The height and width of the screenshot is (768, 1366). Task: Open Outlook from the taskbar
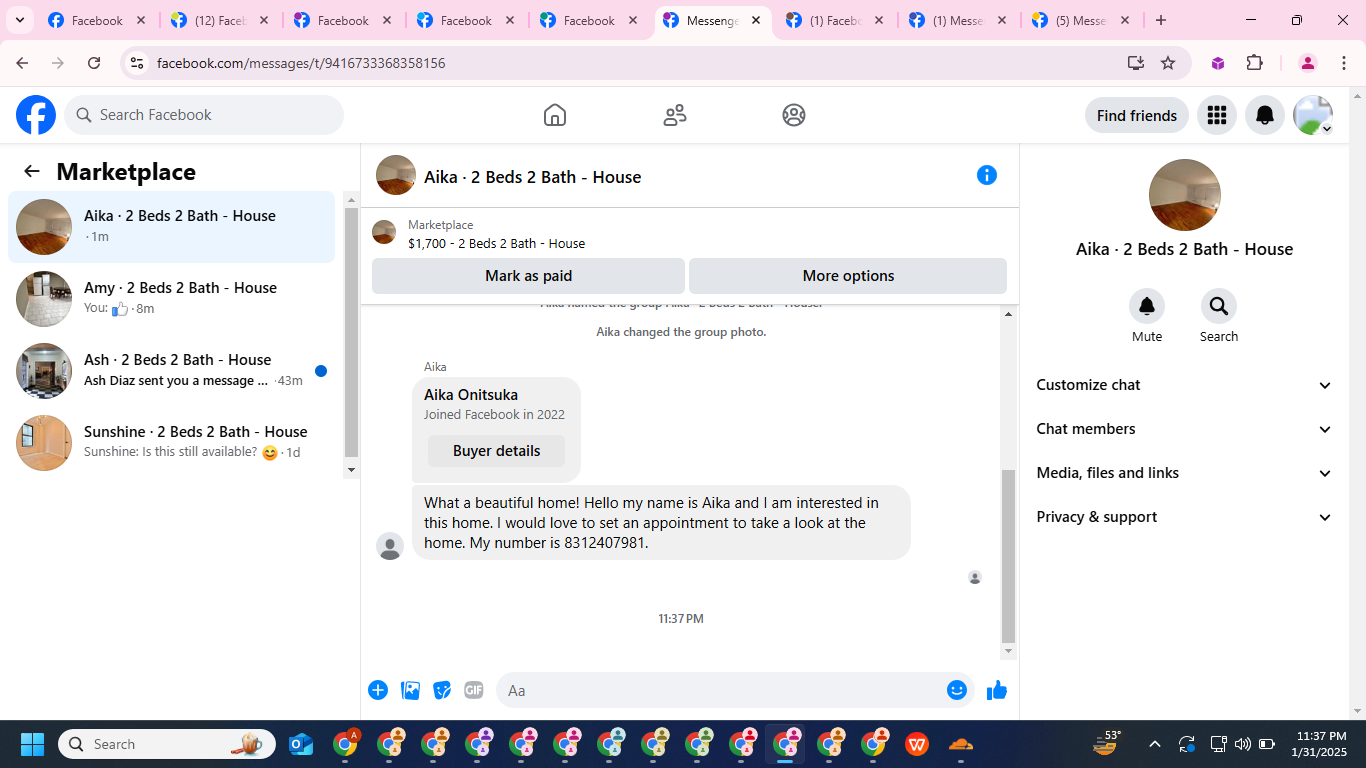[301, 744]
